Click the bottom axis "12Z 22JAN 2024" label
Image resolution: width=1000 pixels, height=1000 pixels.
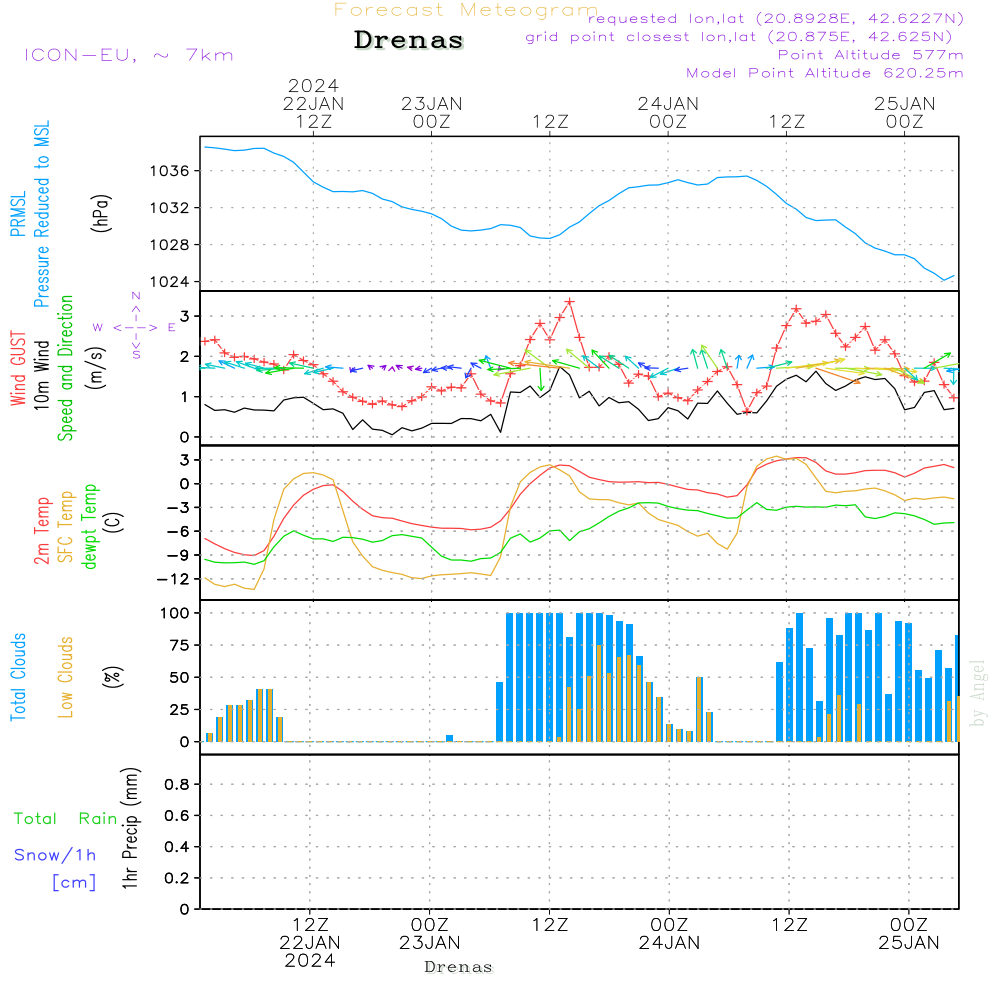click(x=310, y=943)
